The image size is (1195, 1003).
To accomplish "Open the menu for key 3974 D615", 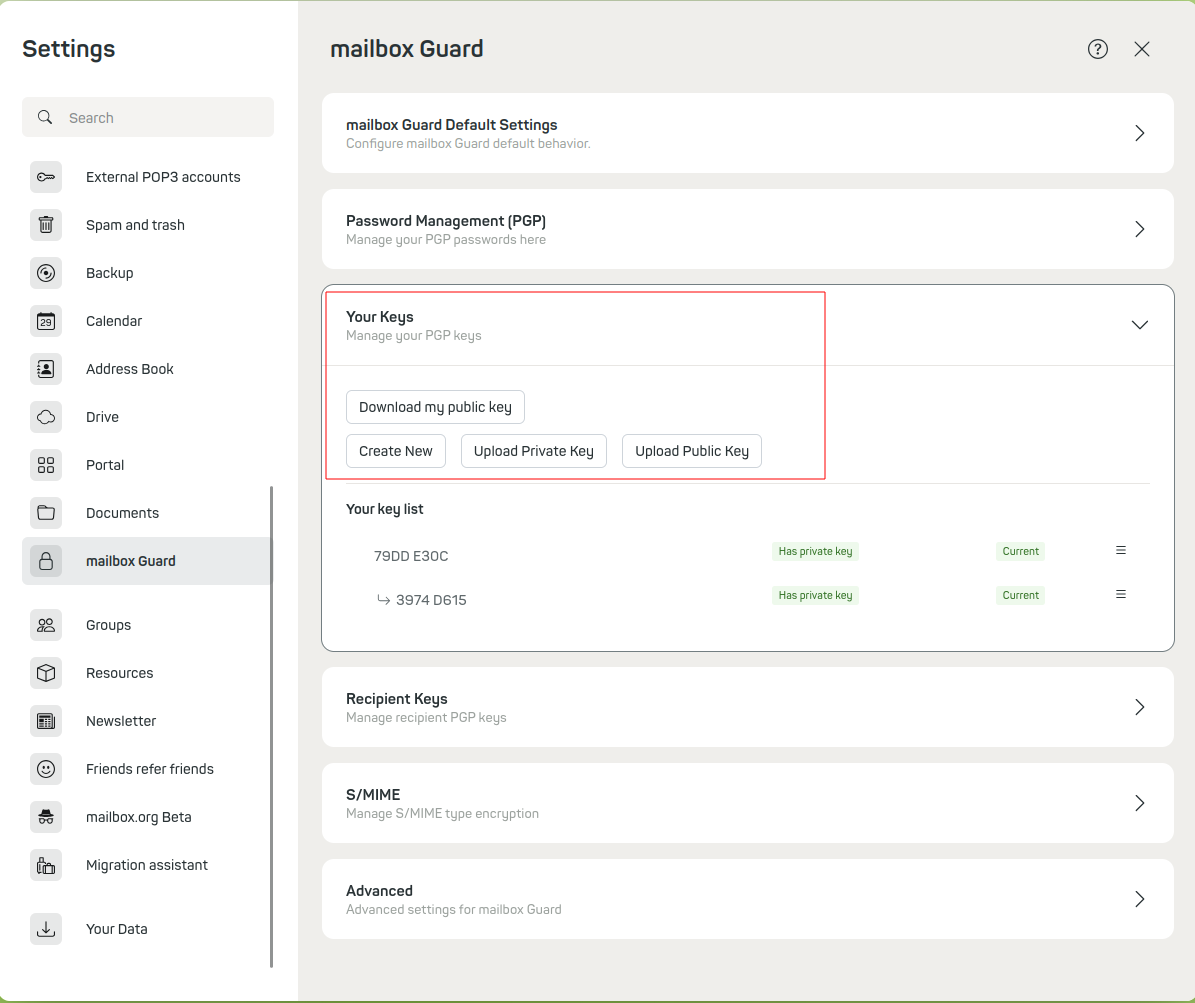I will pos(1120,594).
